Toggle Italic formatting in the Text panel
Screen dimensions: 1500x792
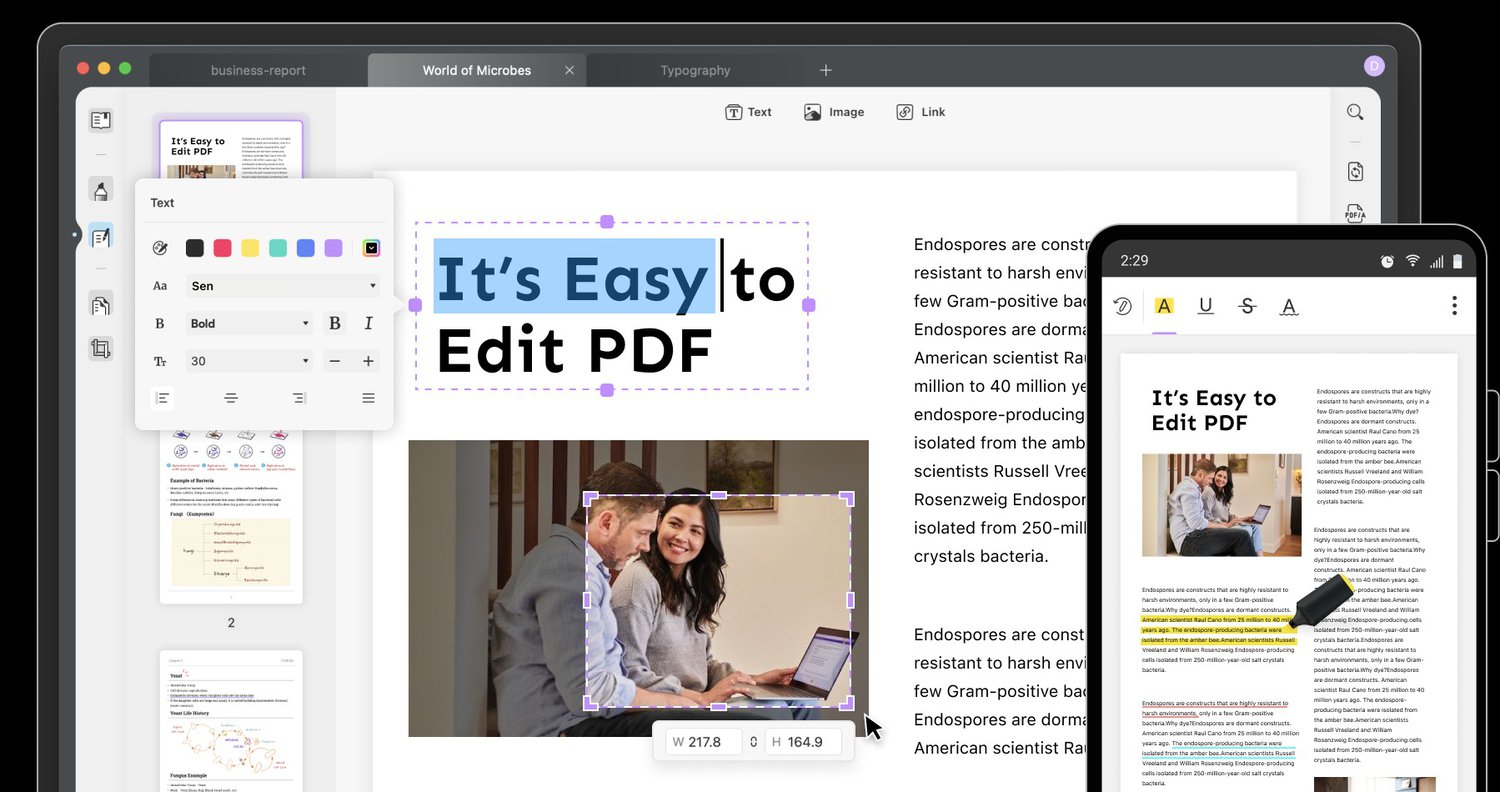(x=368, y=323)
